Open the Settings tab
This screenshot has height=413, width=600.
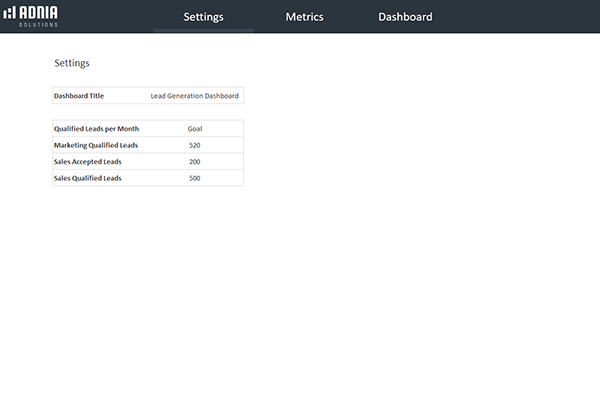[203, 17]
